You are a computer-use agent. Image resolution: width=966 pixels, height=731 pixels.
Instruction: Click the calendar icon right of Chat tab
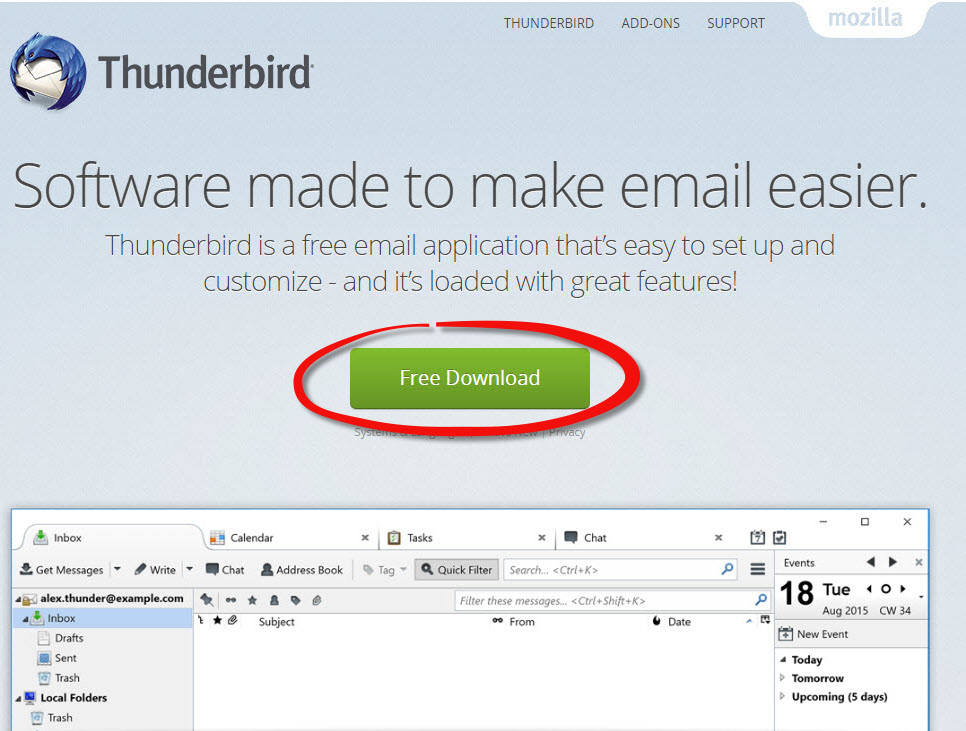[x=758, y=538]
